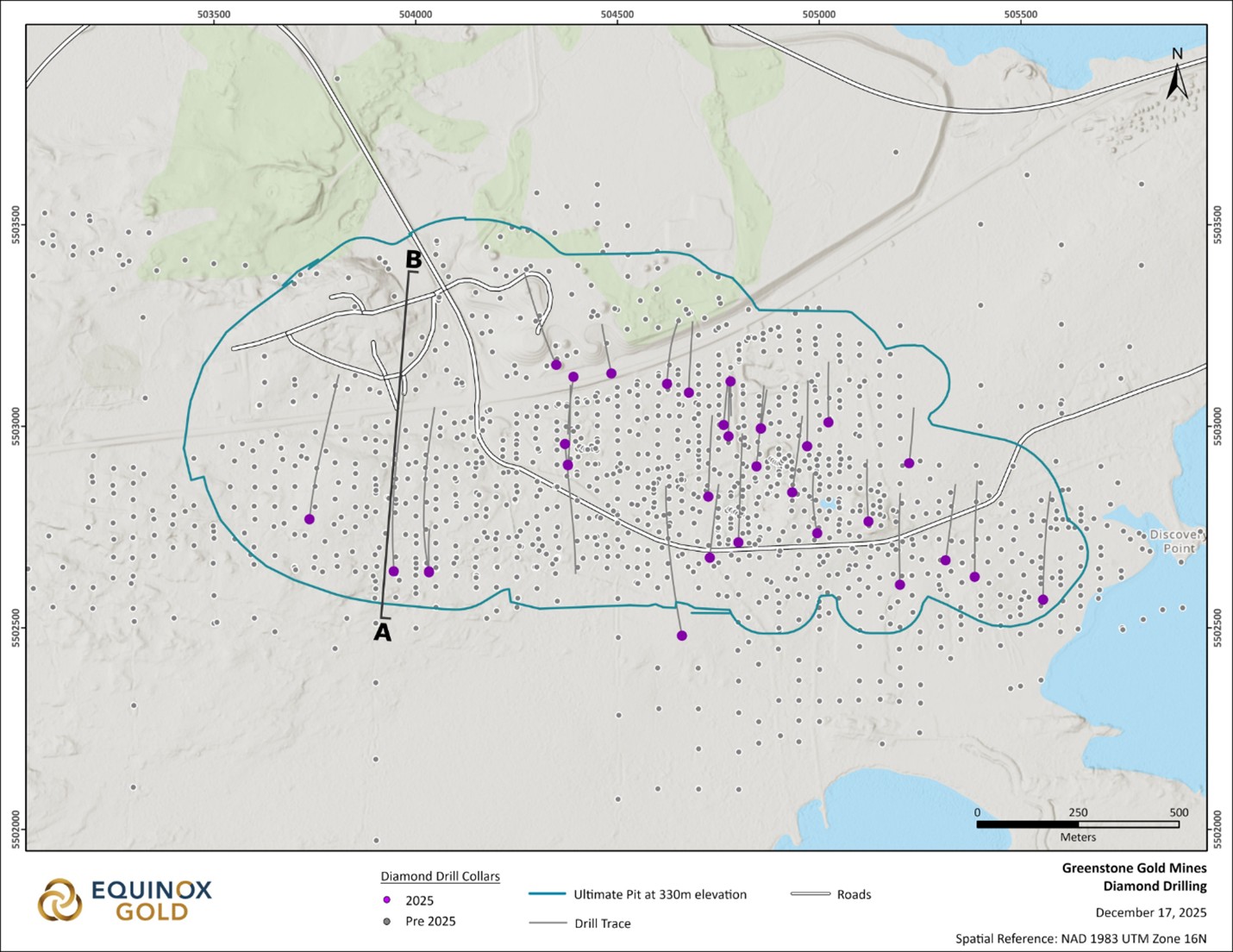Viewport: 1233px width, 952px height.
Task: Click the blue Ultimate Pit legend line
Action: point(547,894)
